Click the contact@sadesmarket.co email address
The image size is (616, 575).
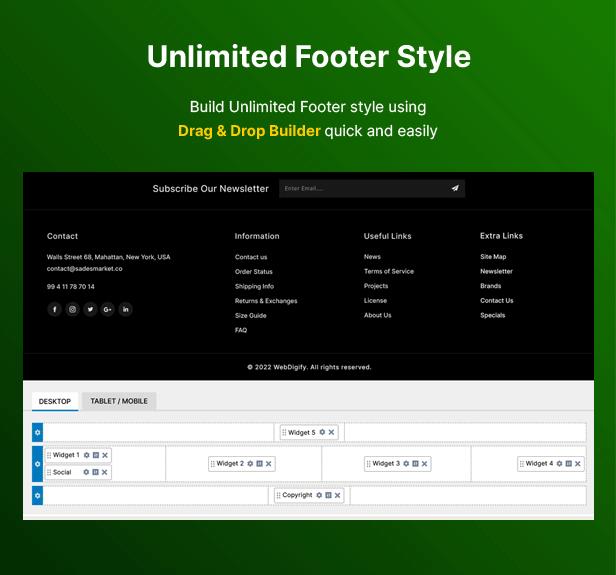coord(84,269)
